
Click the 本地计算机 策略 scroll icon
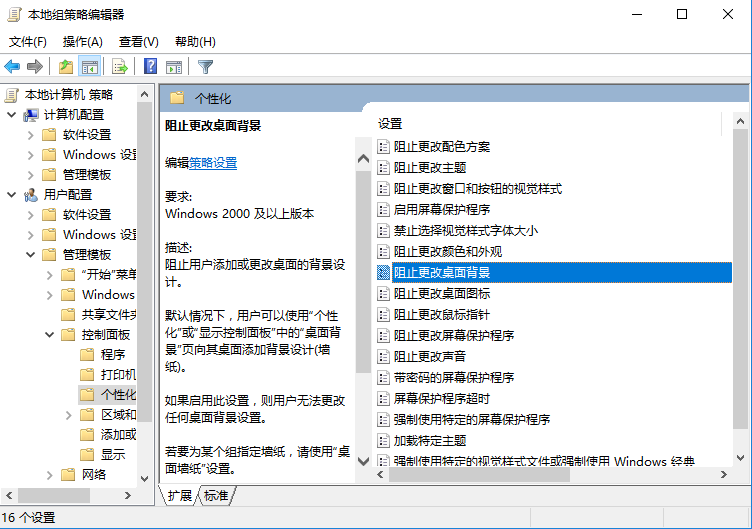[x=12, y=94]
